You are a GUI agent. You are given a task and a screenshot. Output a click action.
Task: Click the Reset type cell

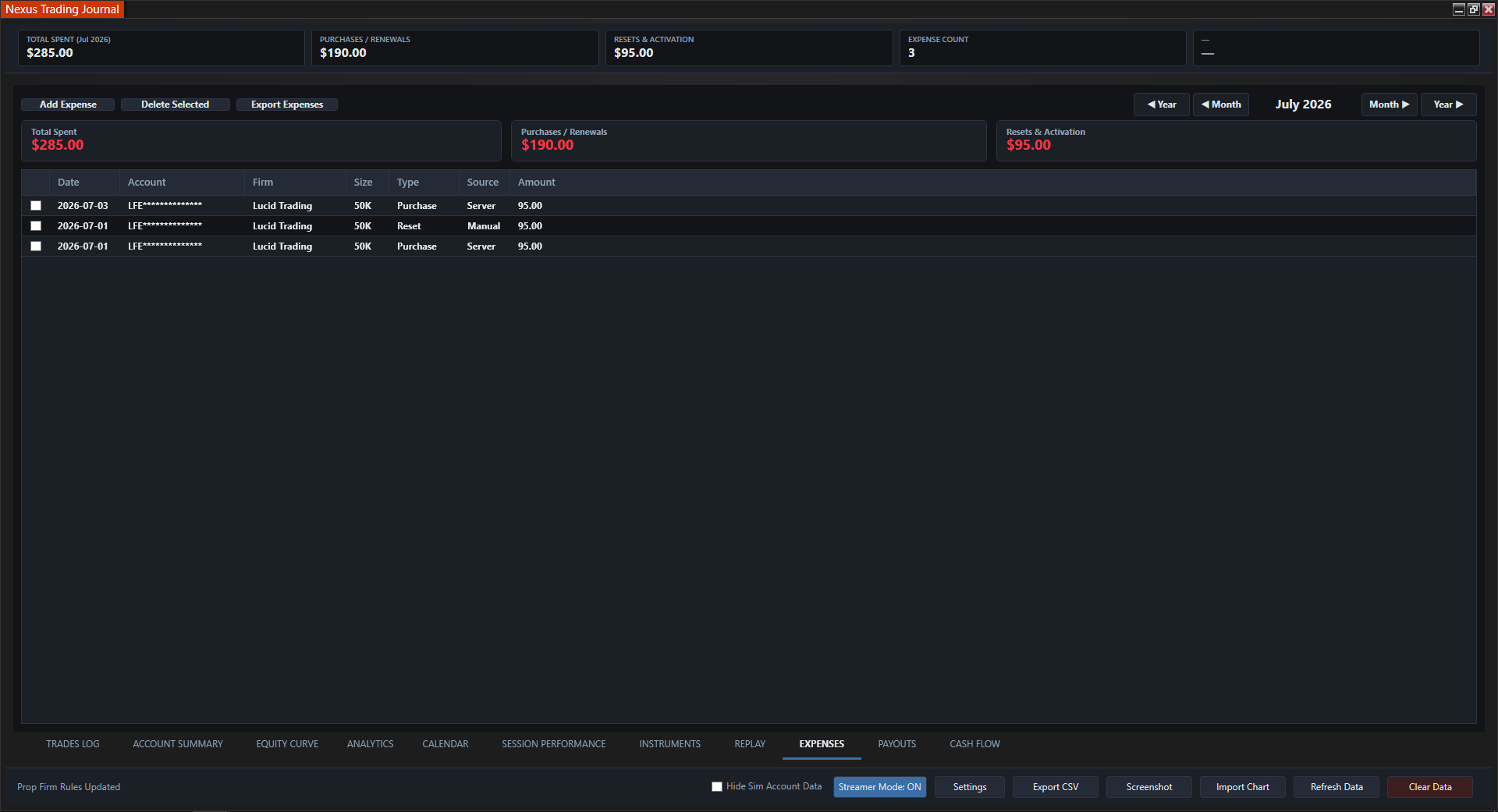coord(409,226)
